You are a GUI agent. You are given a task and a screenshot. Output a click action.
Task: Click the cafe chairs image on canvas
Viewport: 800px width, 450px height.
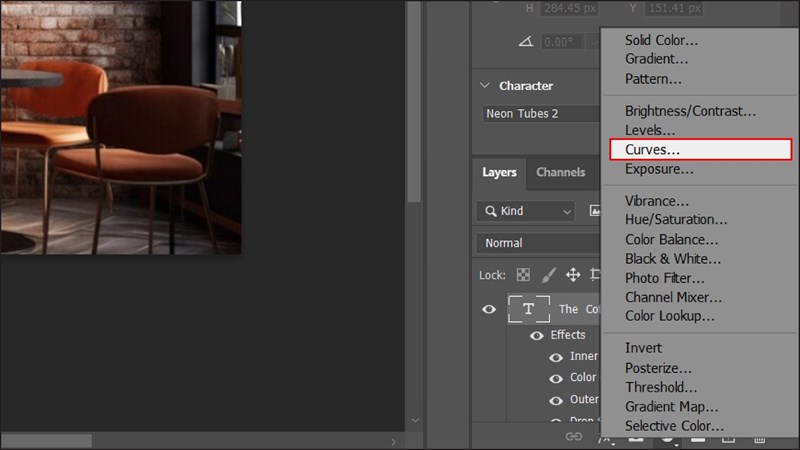point(121,127)
